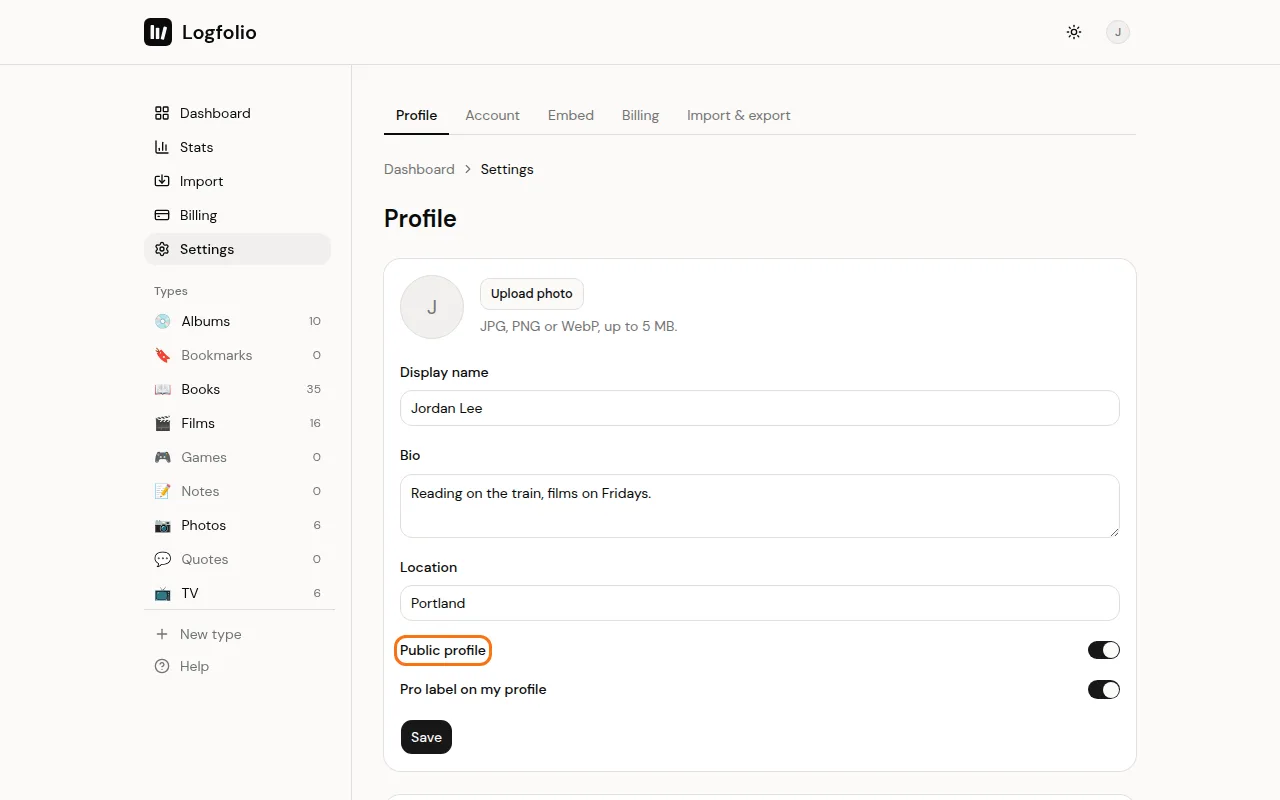Click the JPG, PNG or WebP hint text
Viewport: 1280px width, 800px height.
pyautogui.click(x=579, y=326)
